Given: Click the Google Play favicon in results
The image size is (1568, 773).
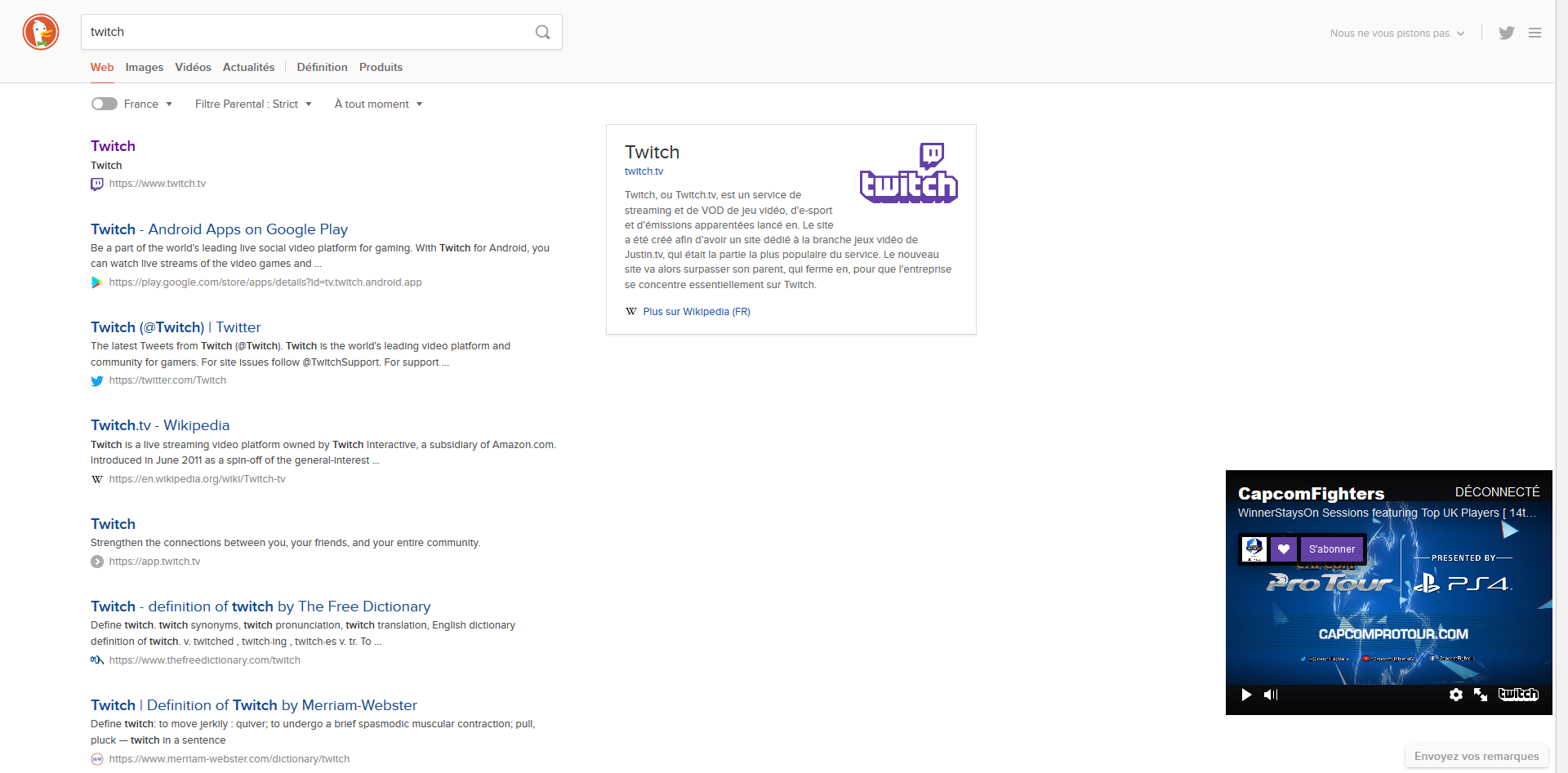Looking at the screenshot, I should coord(97,282).
